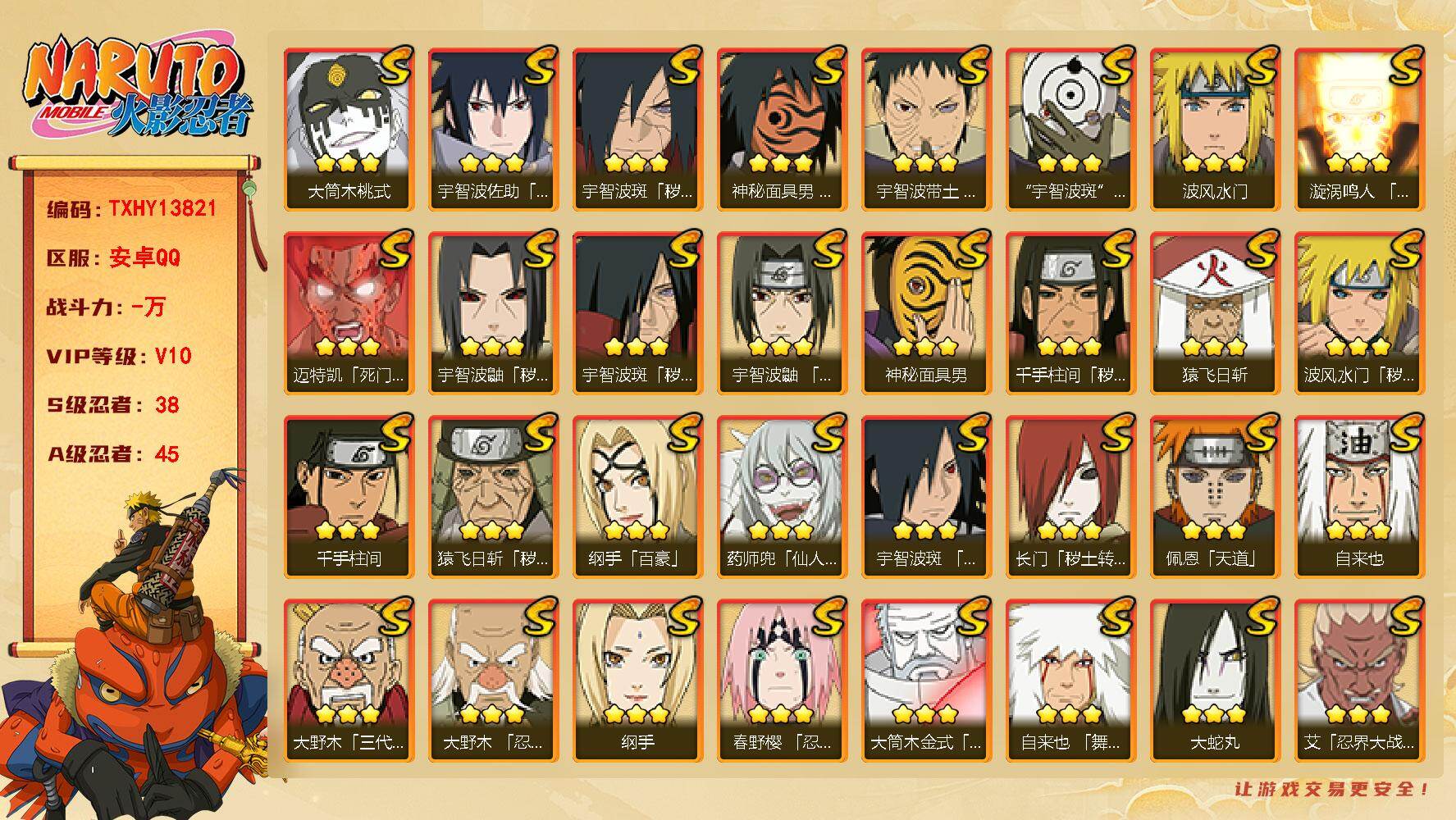
Task: Choose the 大蛇丸 ninja card
Action: coord(1215,681)
